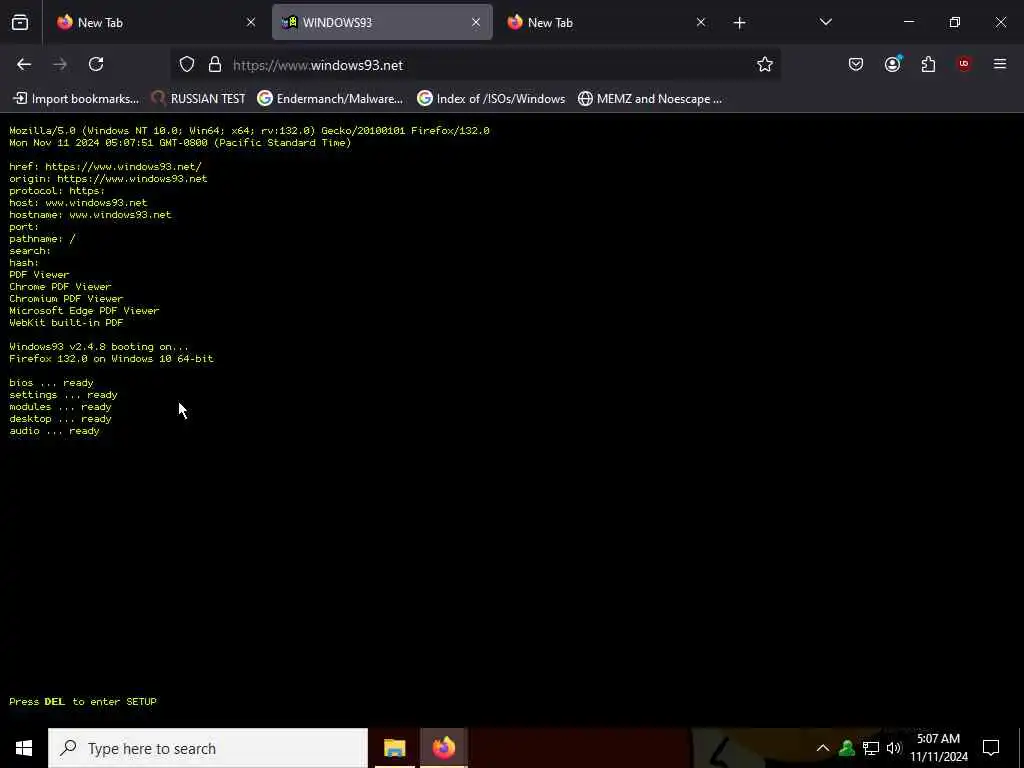Click 'settings ... ready' line
This screenshot has width=1024, height=768.
(63, 394)
